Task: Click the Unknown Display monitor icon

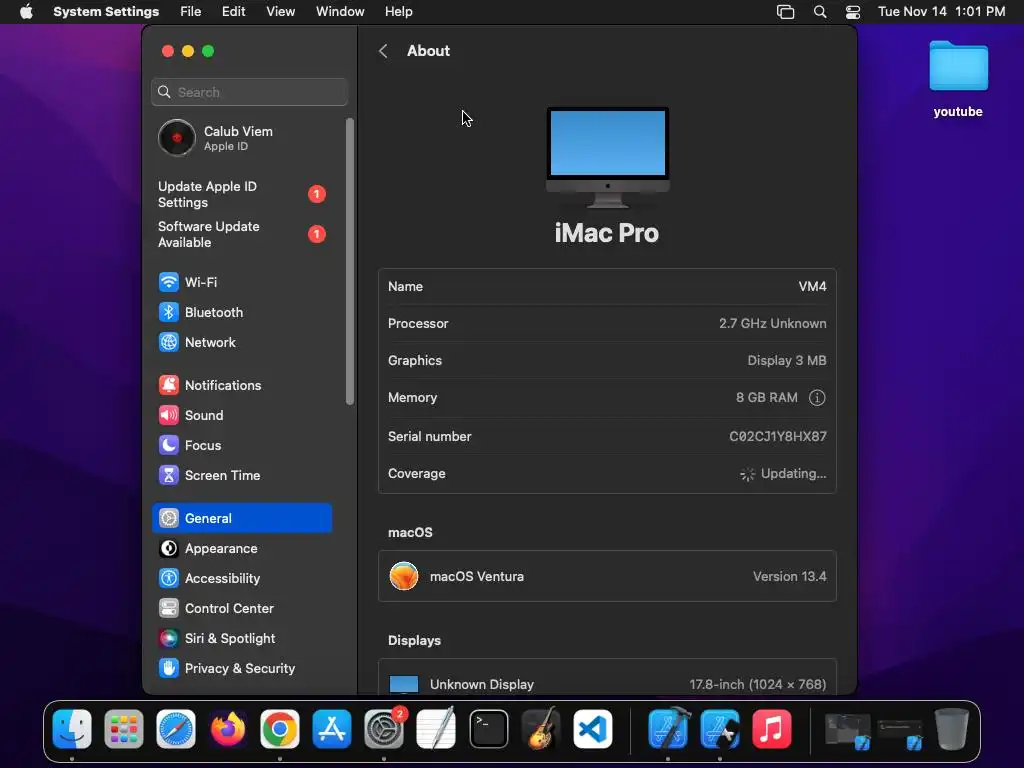Action: point(404,684)
